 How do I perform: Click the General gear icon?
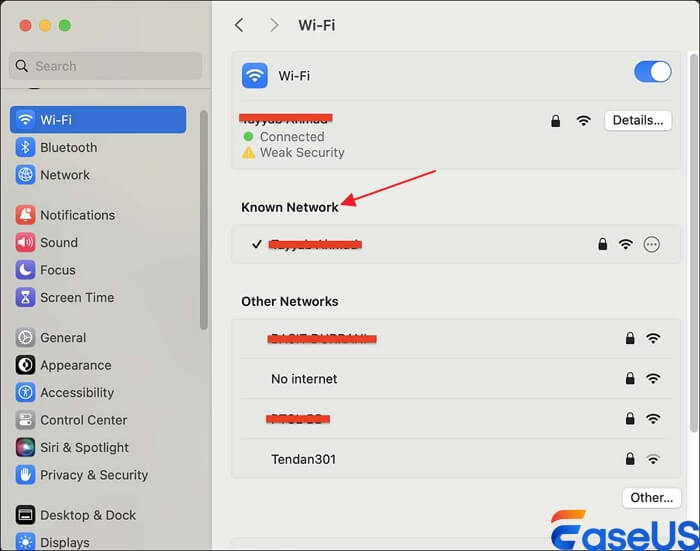click(25, 338)
